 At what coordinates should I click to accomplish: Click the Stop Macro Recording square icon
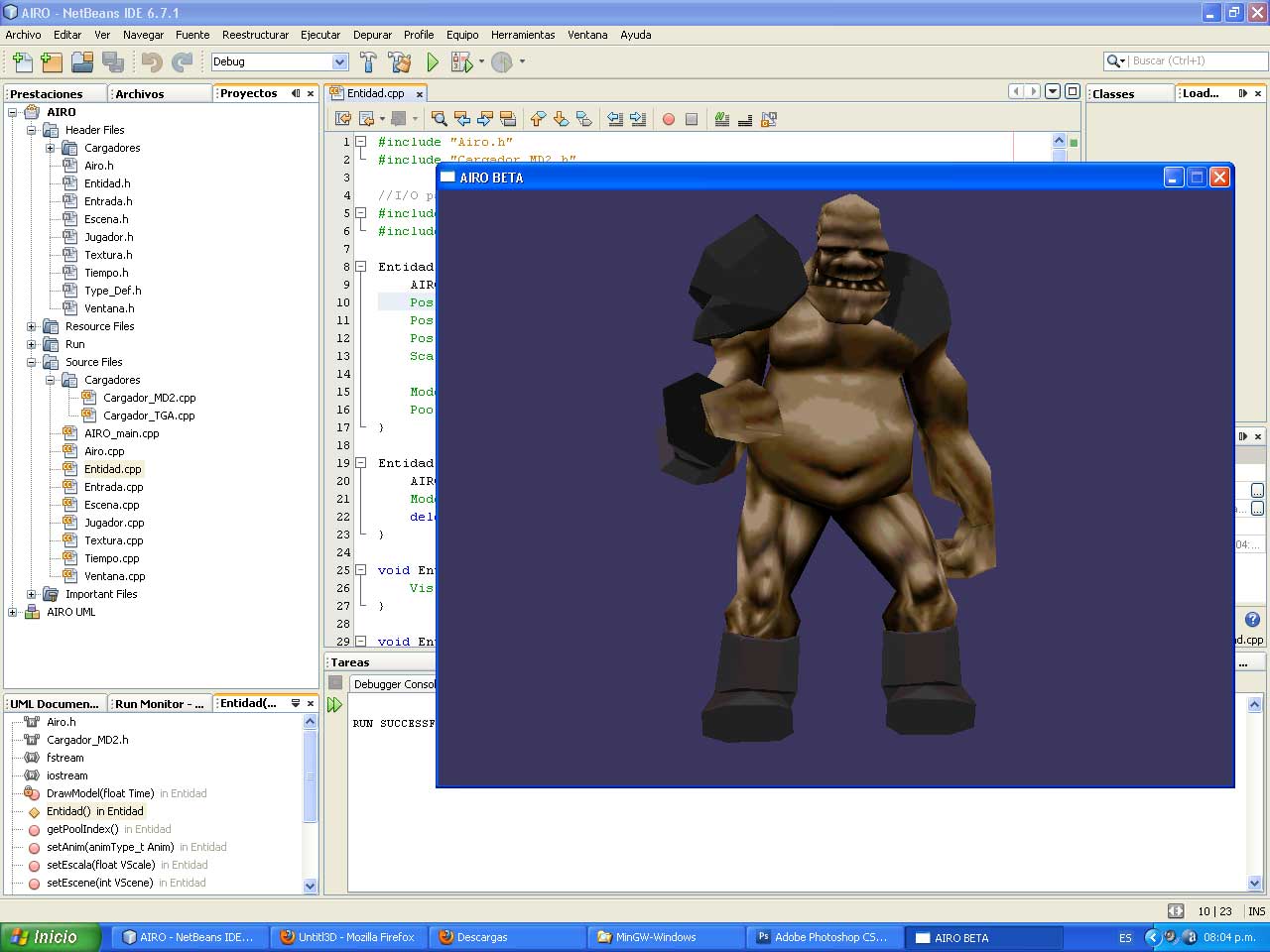692,119
